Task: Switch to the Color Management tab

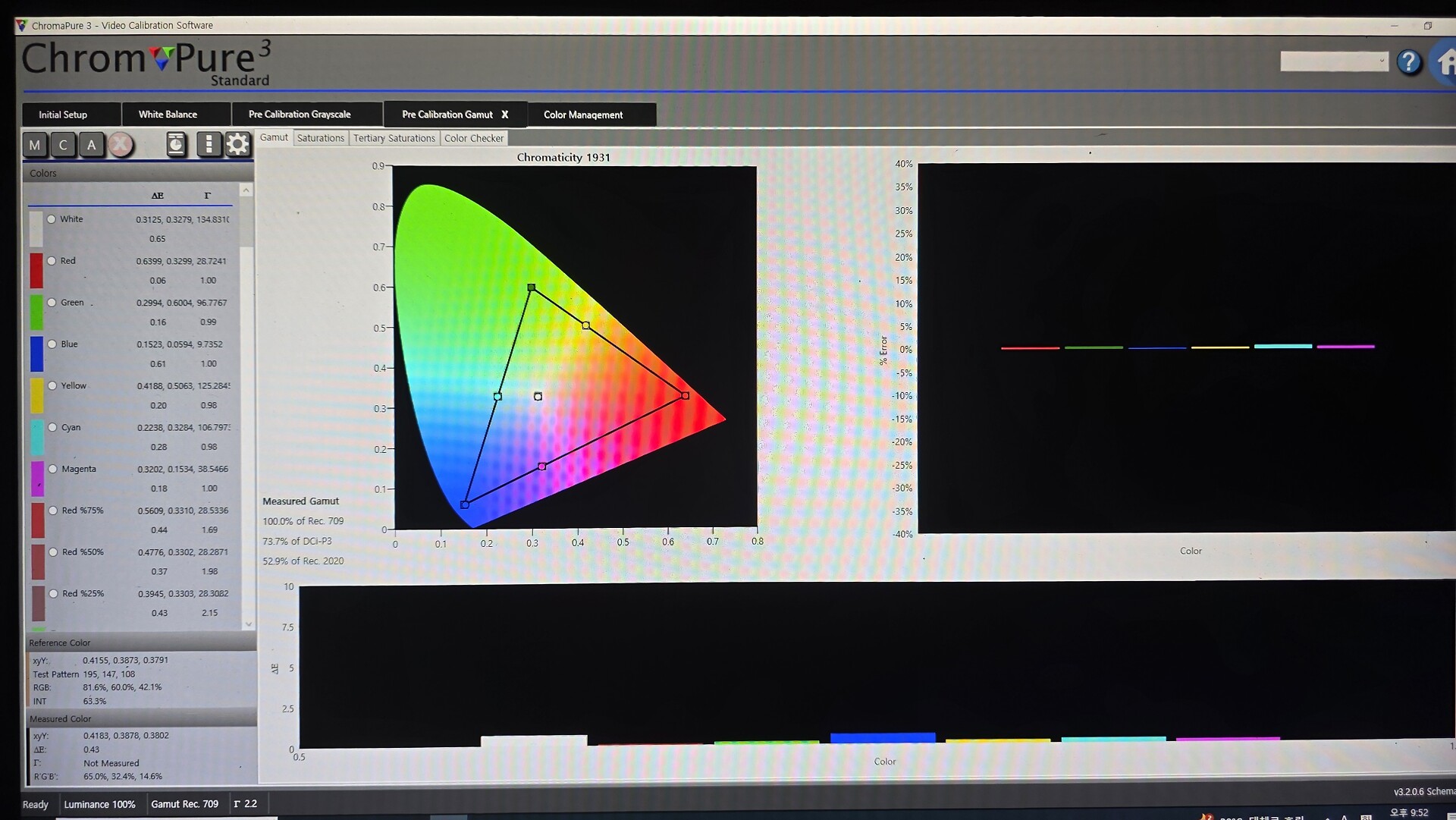Action: point(583,115)
